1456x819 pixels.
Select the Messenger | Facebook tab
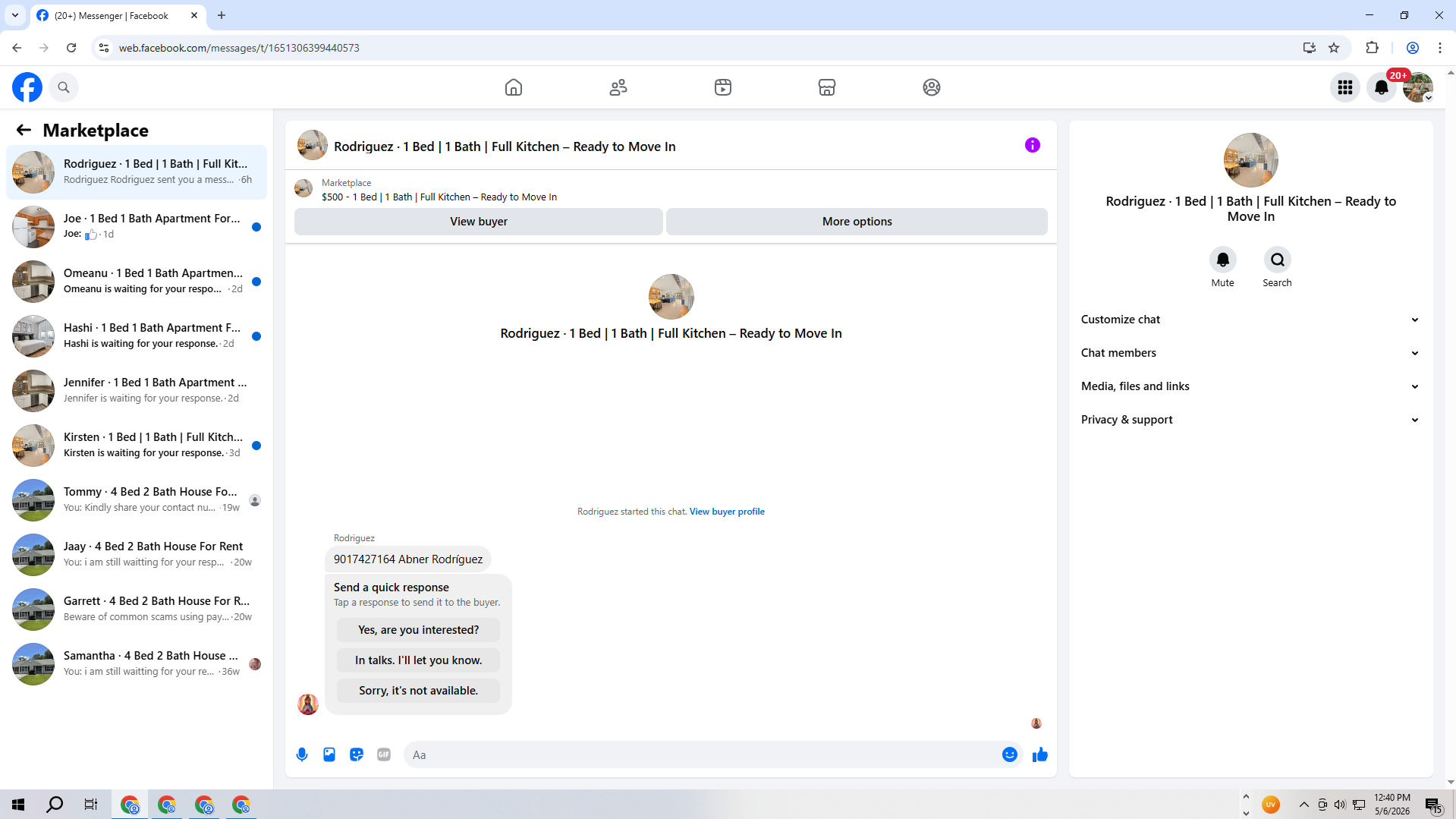coord(118,15)
